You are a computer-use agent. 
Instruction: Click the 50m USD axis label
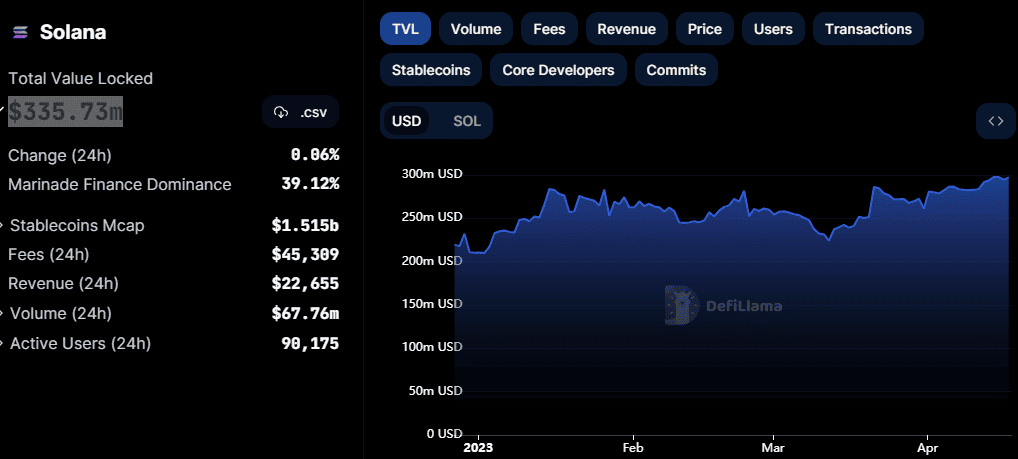point(436,391)
